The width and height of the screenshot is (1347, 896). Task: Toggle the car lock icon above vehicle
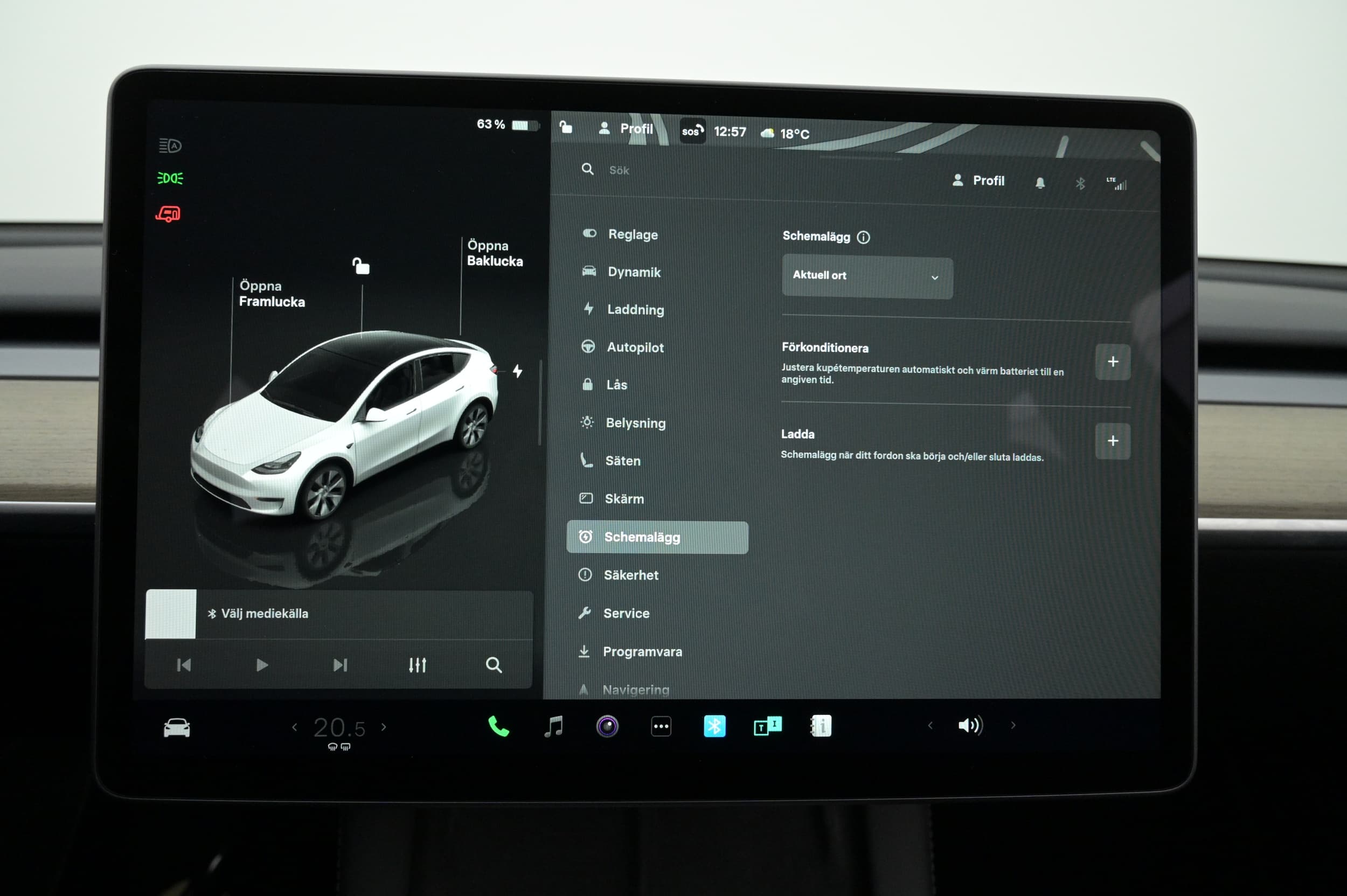tap(360, 266)
